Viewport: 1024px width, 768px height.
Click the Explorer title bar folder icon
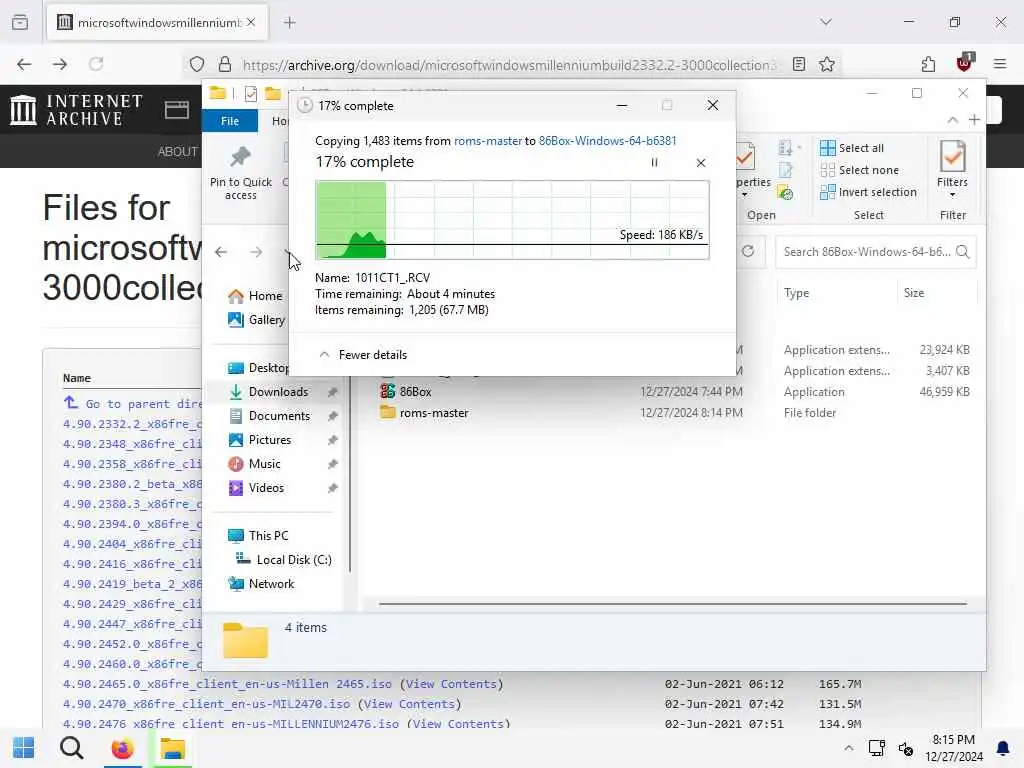tap(217, 93)
